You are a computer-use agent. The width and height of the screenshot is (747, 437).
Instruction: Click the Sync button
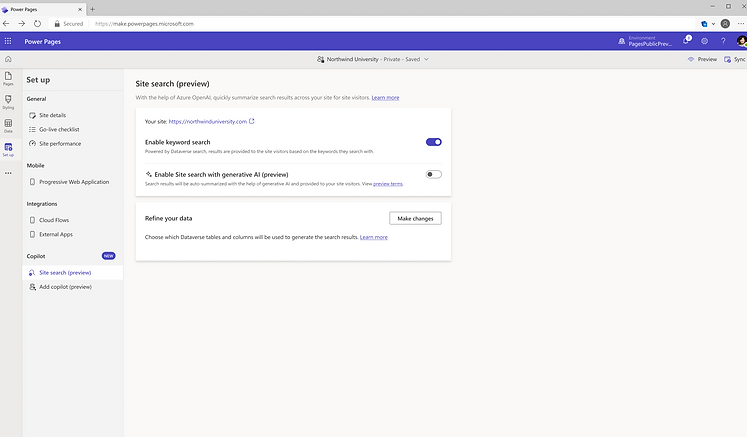click(x=735, y=60)
